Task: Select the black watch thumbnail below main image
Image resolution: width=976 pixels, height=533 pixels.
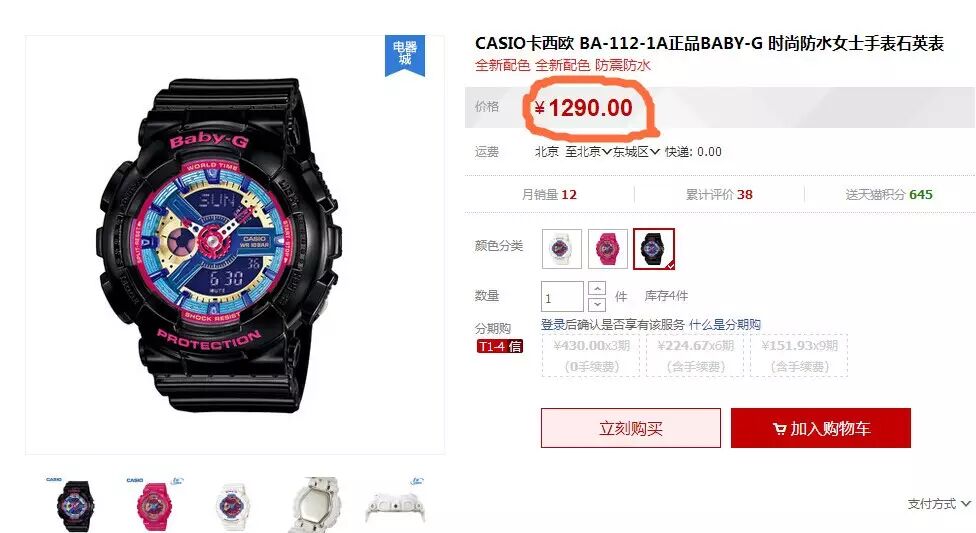Action: click(x=75, y=504)
